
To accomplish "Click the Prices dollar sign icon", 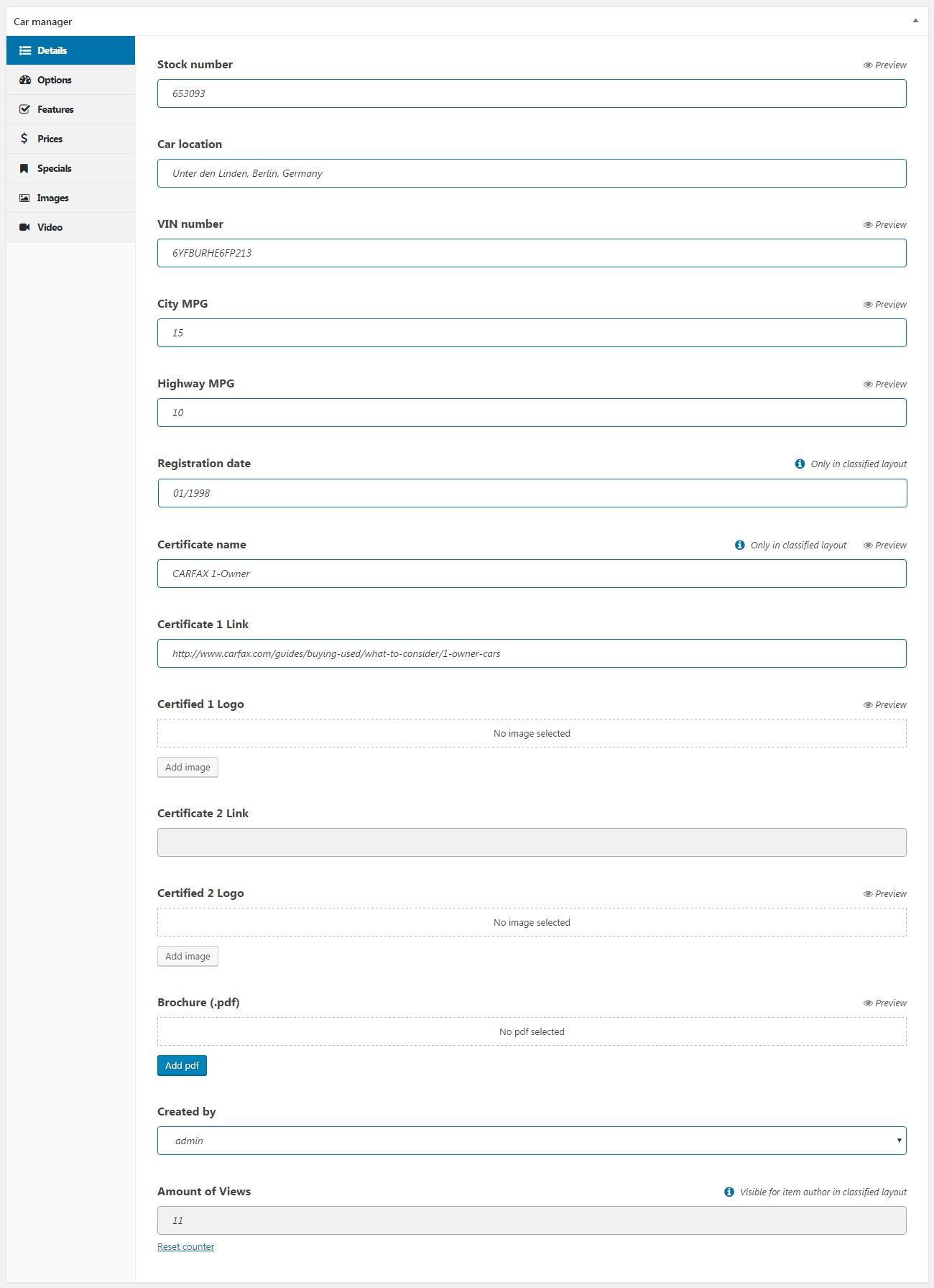I will (24, 139).
